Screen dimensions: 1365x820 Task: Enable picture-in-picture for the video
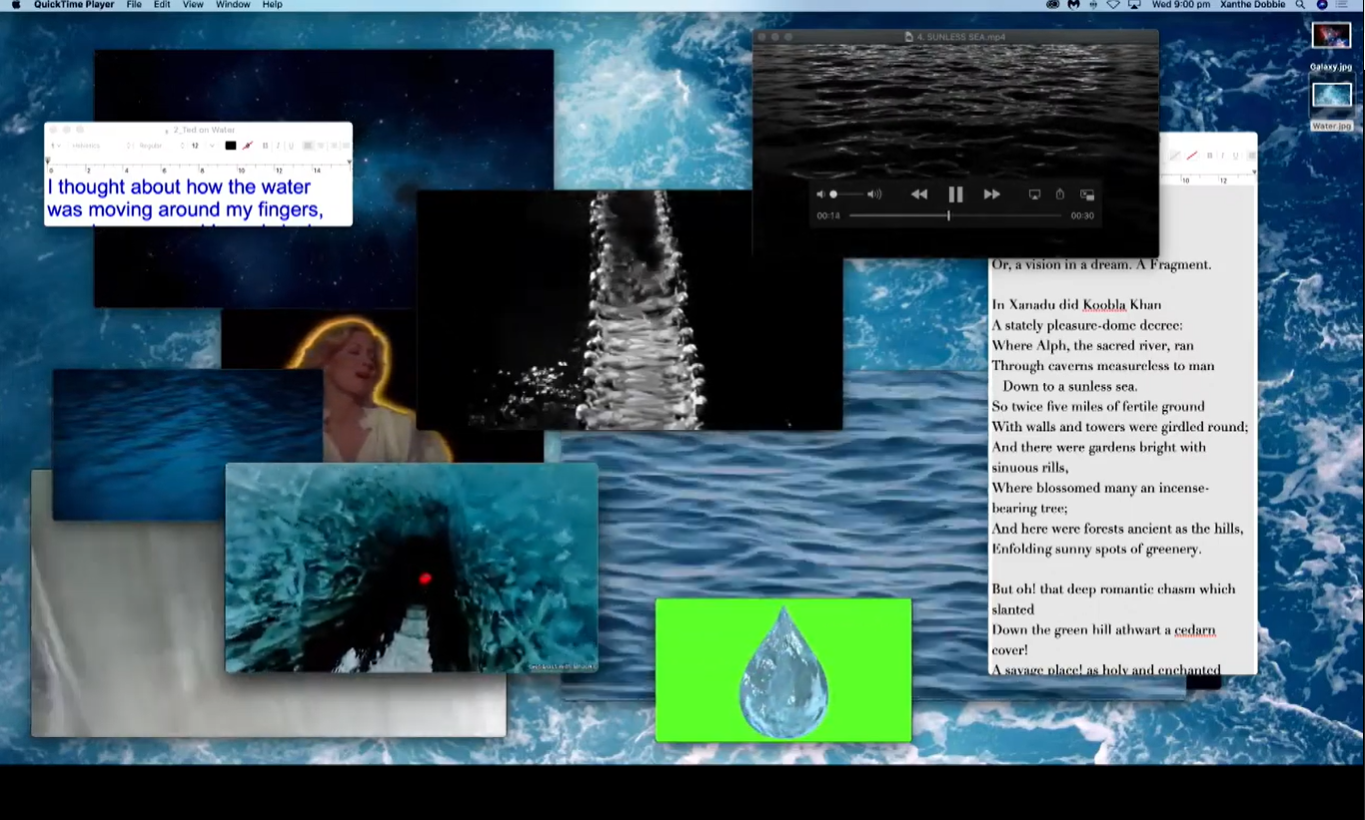point(1087,194)
